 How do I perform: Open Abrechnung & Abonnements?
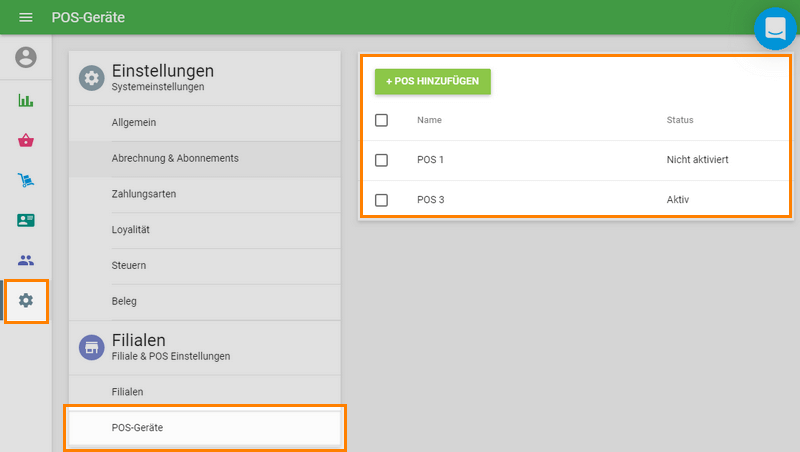point(205,159)
